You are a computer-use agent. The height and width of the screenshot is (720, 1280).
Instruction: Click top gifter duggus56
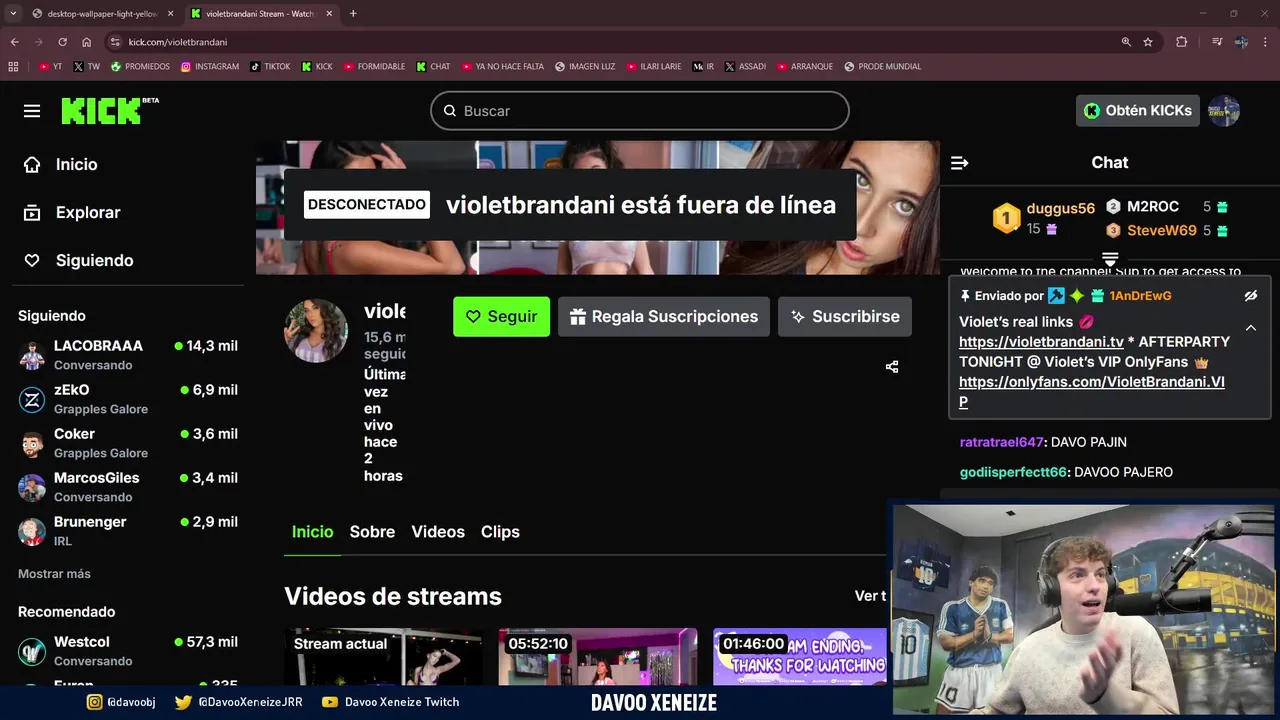pyautogui.click(x=1060, y=208)
